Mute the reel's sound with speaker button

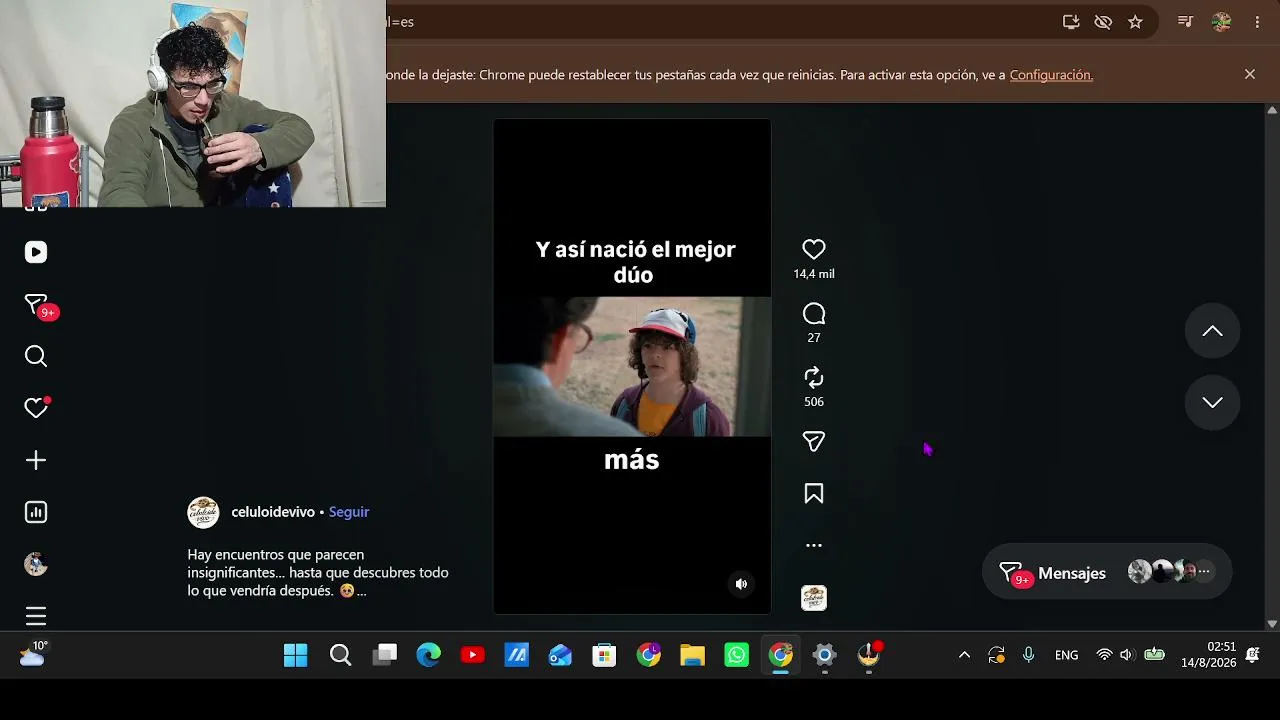click(x=741, y=584)
